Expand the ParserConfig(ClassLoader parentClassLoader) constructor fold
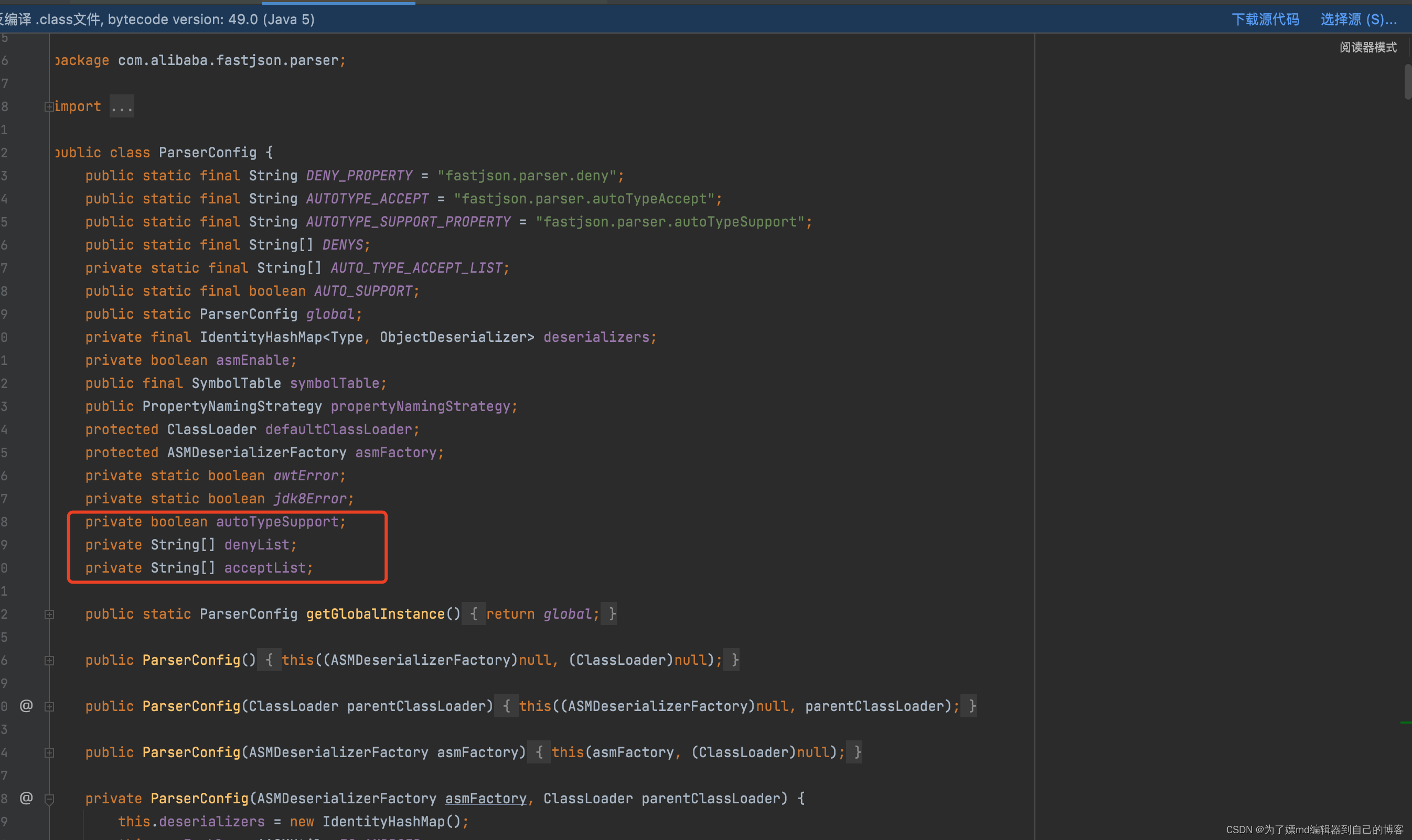This screenshot has height=840, width=1412. [49, 707]
